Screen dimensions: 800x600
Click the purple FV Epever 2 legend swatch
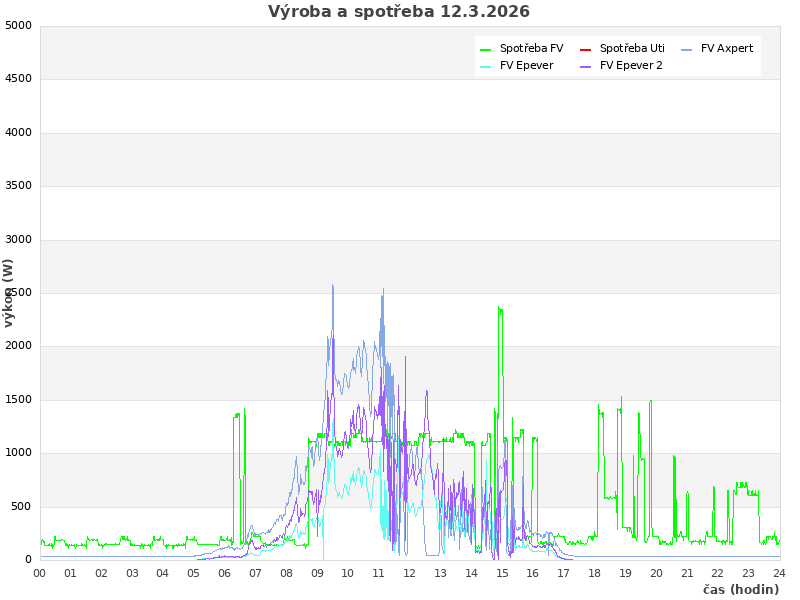(x=586, y=66)
